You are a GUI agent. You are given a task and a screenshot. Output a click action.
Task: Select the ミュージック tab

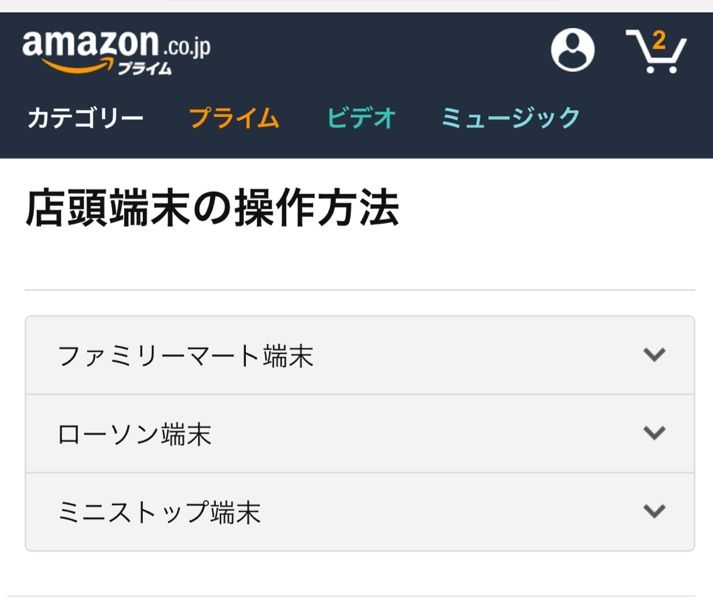click(x=510, y=118)
